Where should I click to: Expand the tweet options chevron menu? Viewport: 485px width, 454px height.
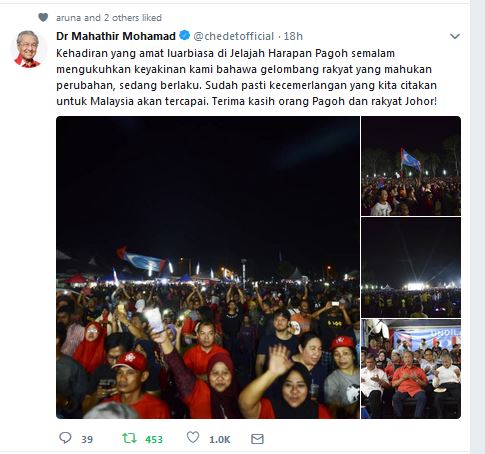[x=455, y=36]
